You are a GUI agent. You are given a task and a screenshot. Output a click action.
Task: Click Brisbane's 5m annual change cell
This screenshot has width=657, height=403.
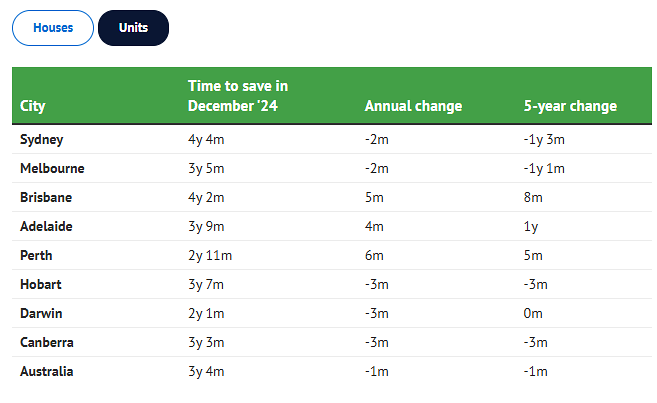tap(375, 197)
